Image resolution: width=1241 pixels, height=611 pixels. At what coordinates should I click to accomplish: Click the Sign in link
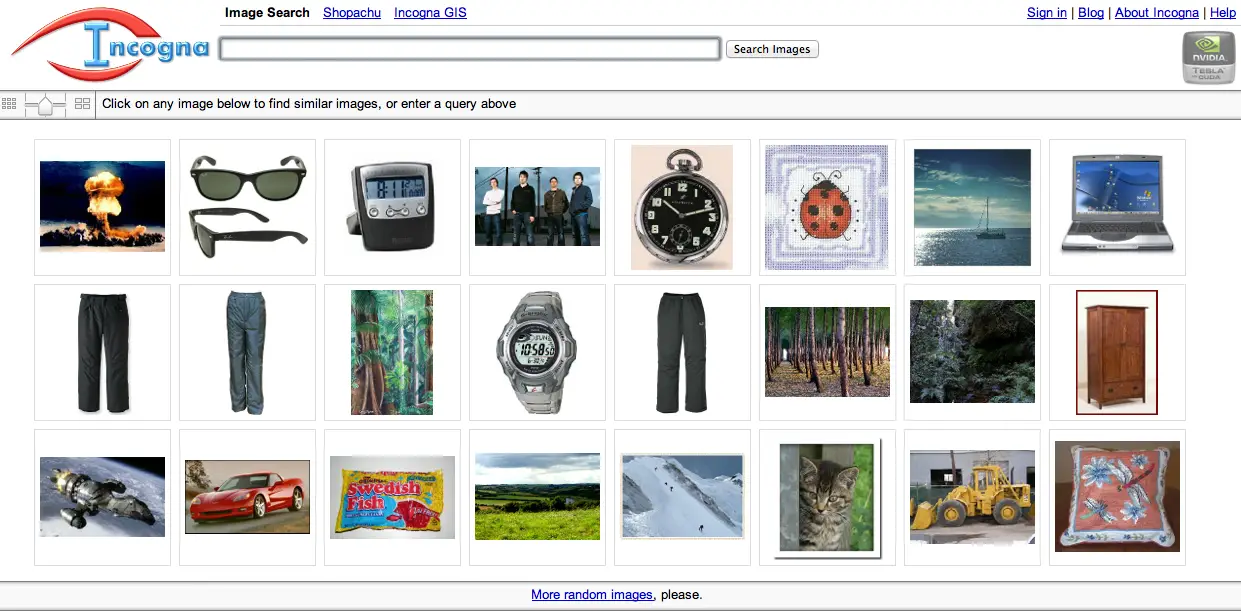pos(1046,13)
